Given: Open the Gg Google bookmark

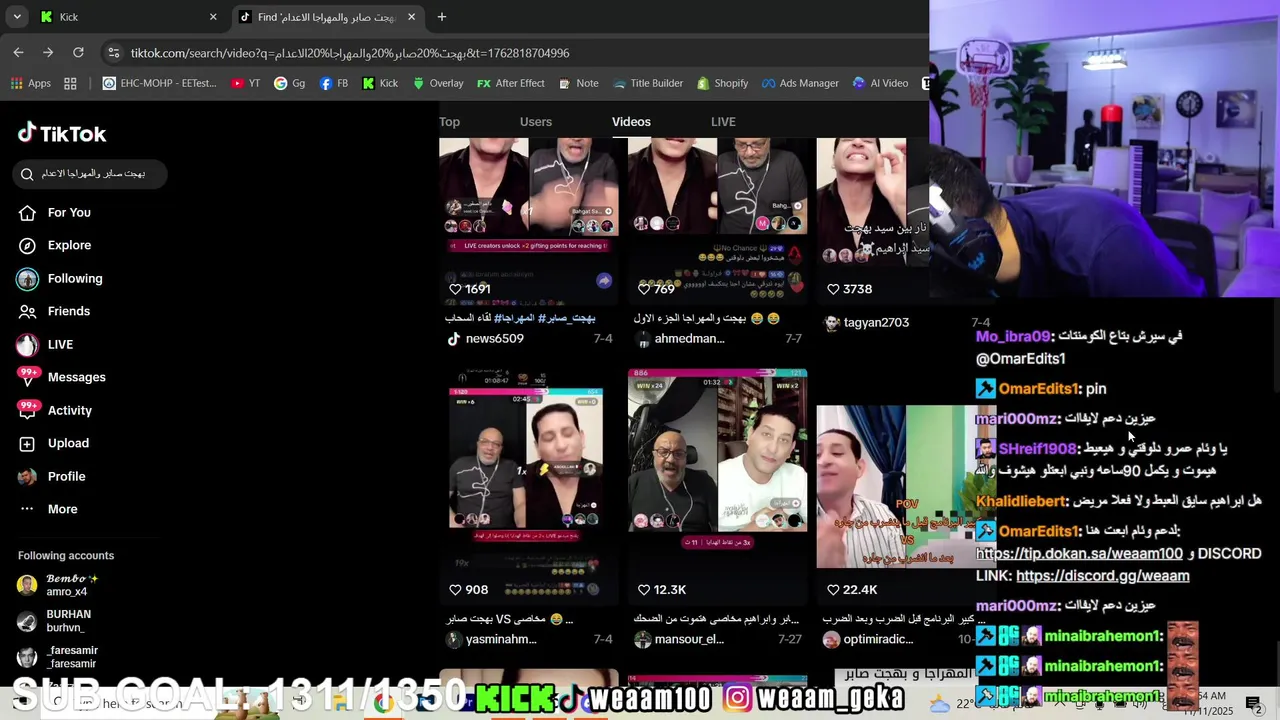Looking at the screenshot, I should click(x=289, y=83).
